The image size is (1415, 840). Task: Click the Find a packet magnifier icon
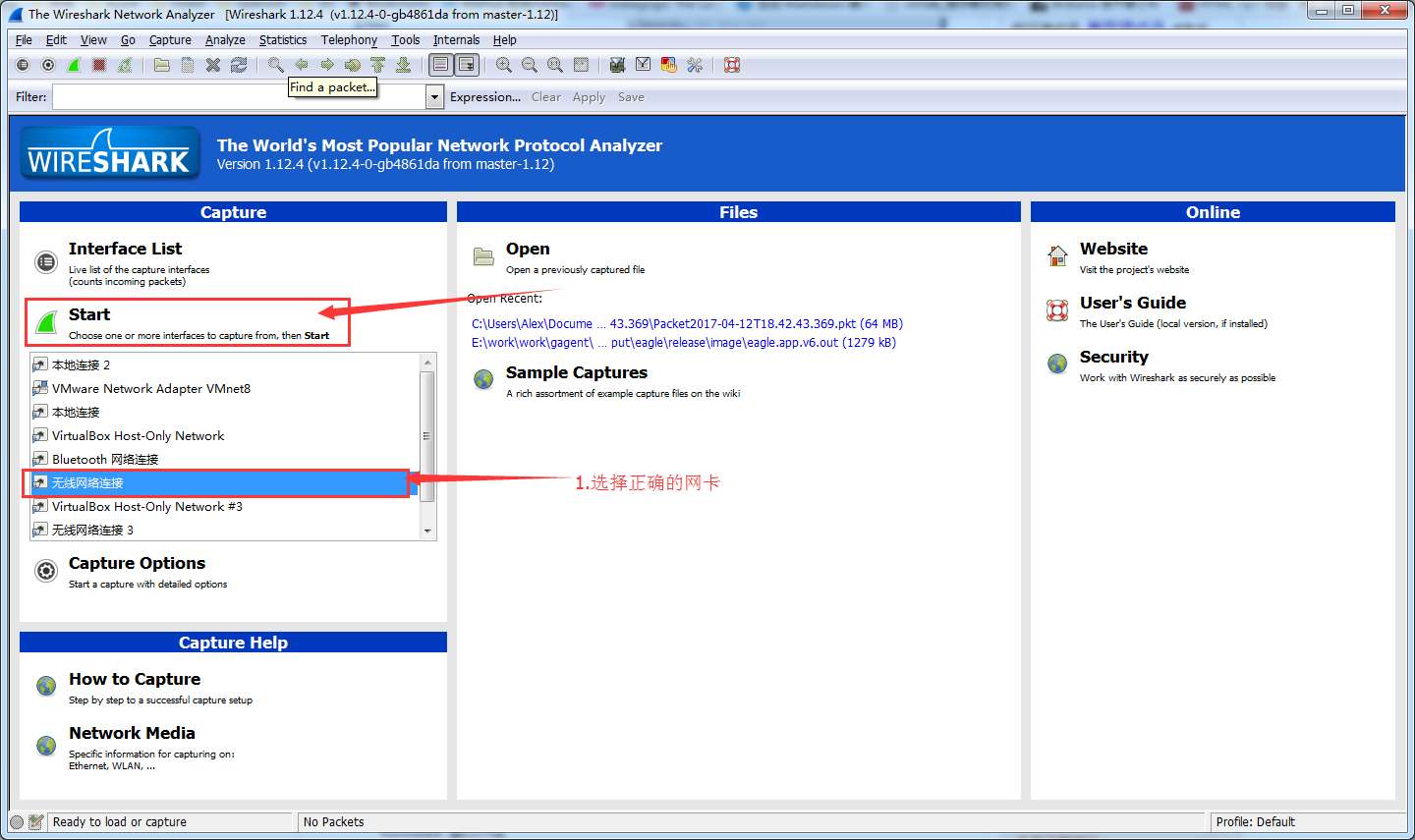[x=276, y=65]
